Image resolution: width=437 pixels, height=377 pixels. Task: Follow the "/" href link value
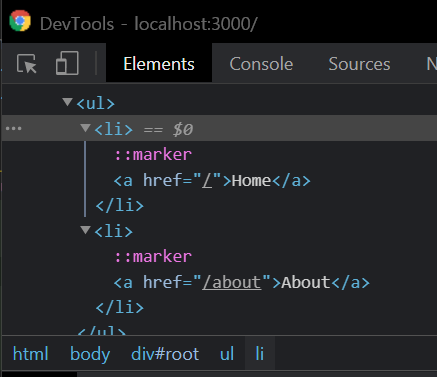pyautogui.click(x=207, y=180)
